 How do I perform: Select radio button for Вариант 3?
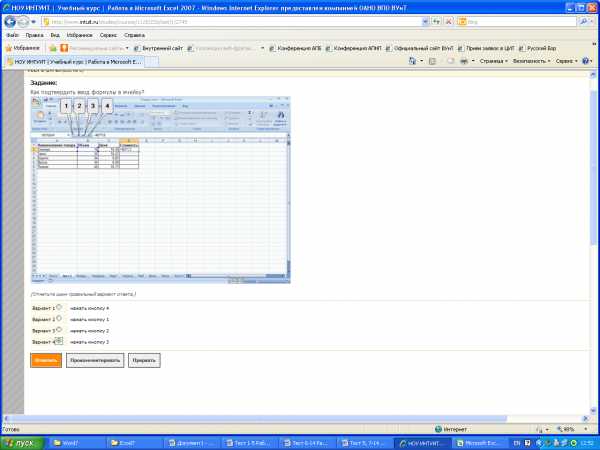tap(59, 330)
